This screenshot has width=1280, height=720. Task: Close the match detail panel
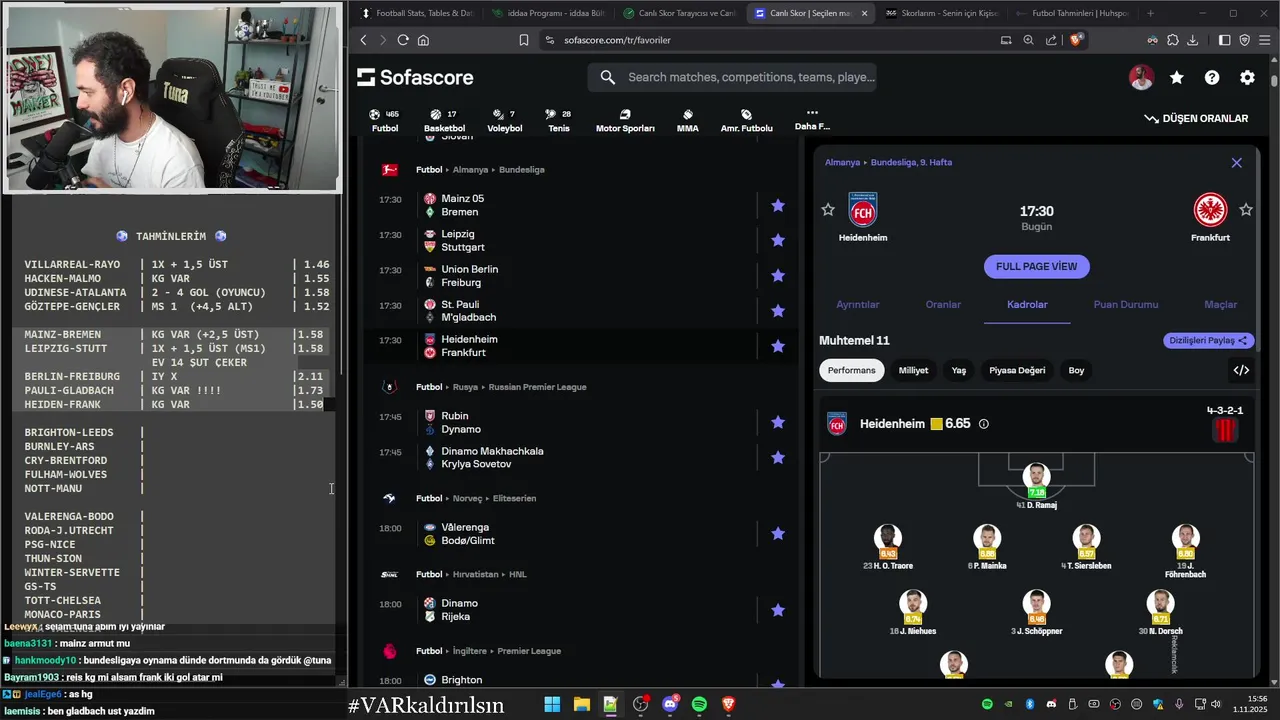tap(1236, 162)
